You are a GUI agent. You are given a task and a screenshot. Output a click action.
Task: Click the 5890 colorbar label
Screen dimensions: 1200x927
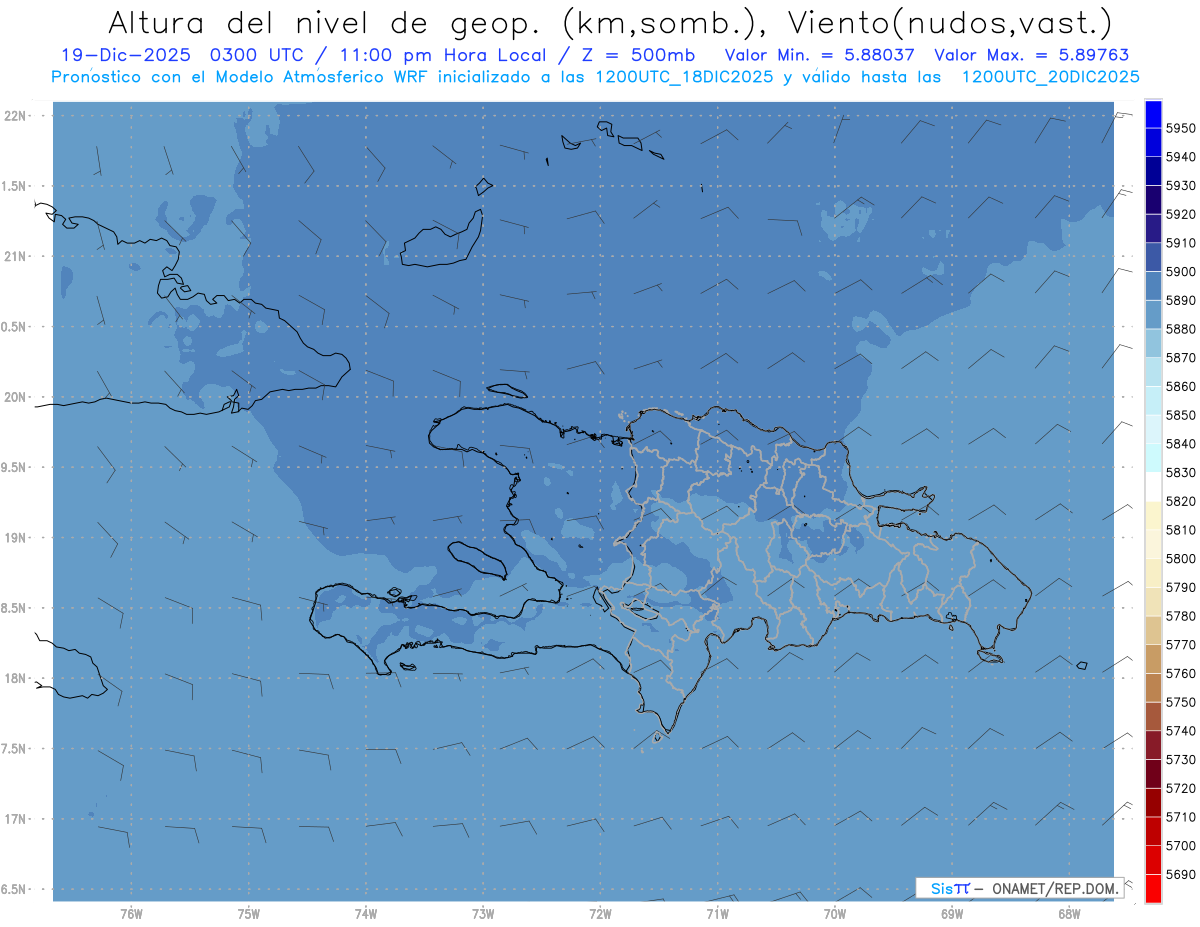coord(1181,300)
